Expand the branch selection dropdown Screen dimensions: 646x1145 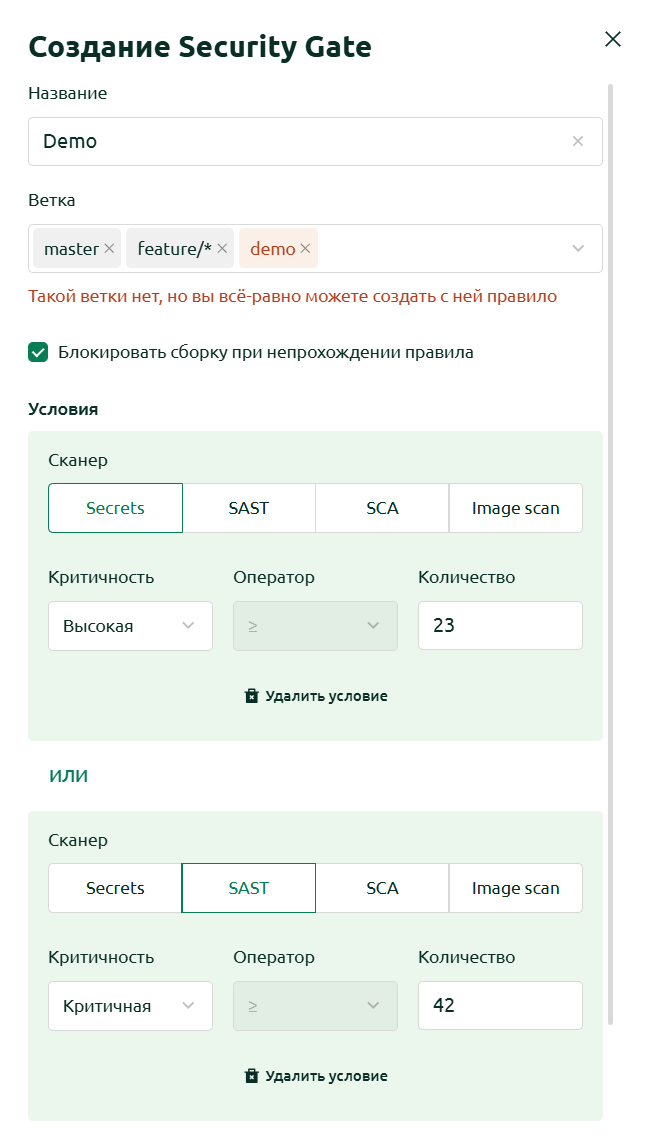[x=578, y=248]
